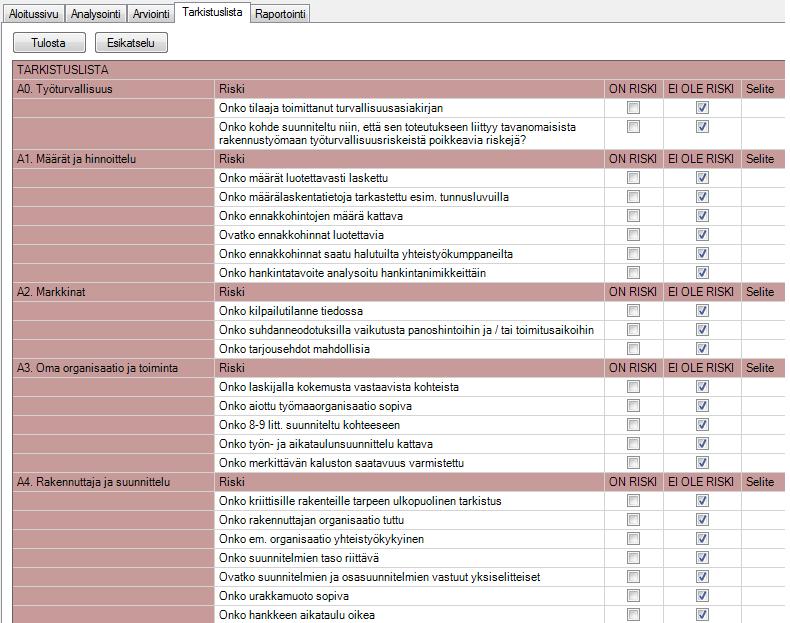
Task: Uncheck EI OLE RISKI for kilpailutilanne tiedossa
Action: click(702, 311)
